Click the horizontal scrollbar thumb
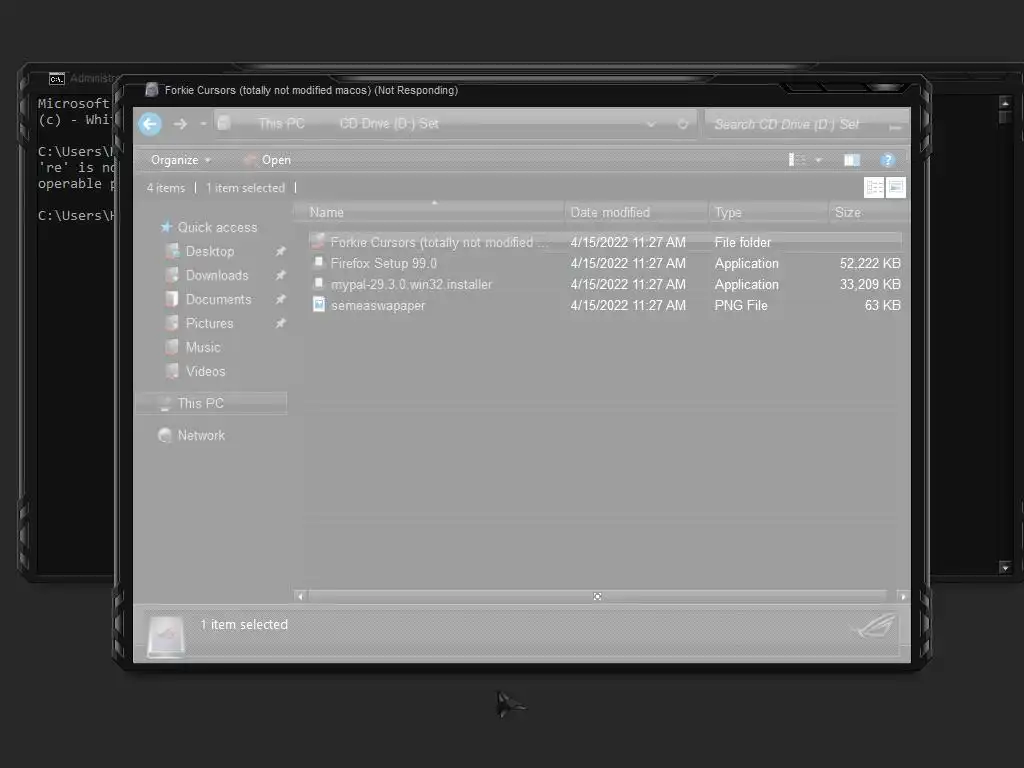This screenshot has width=1024, height=768. [x=597, y=596]
